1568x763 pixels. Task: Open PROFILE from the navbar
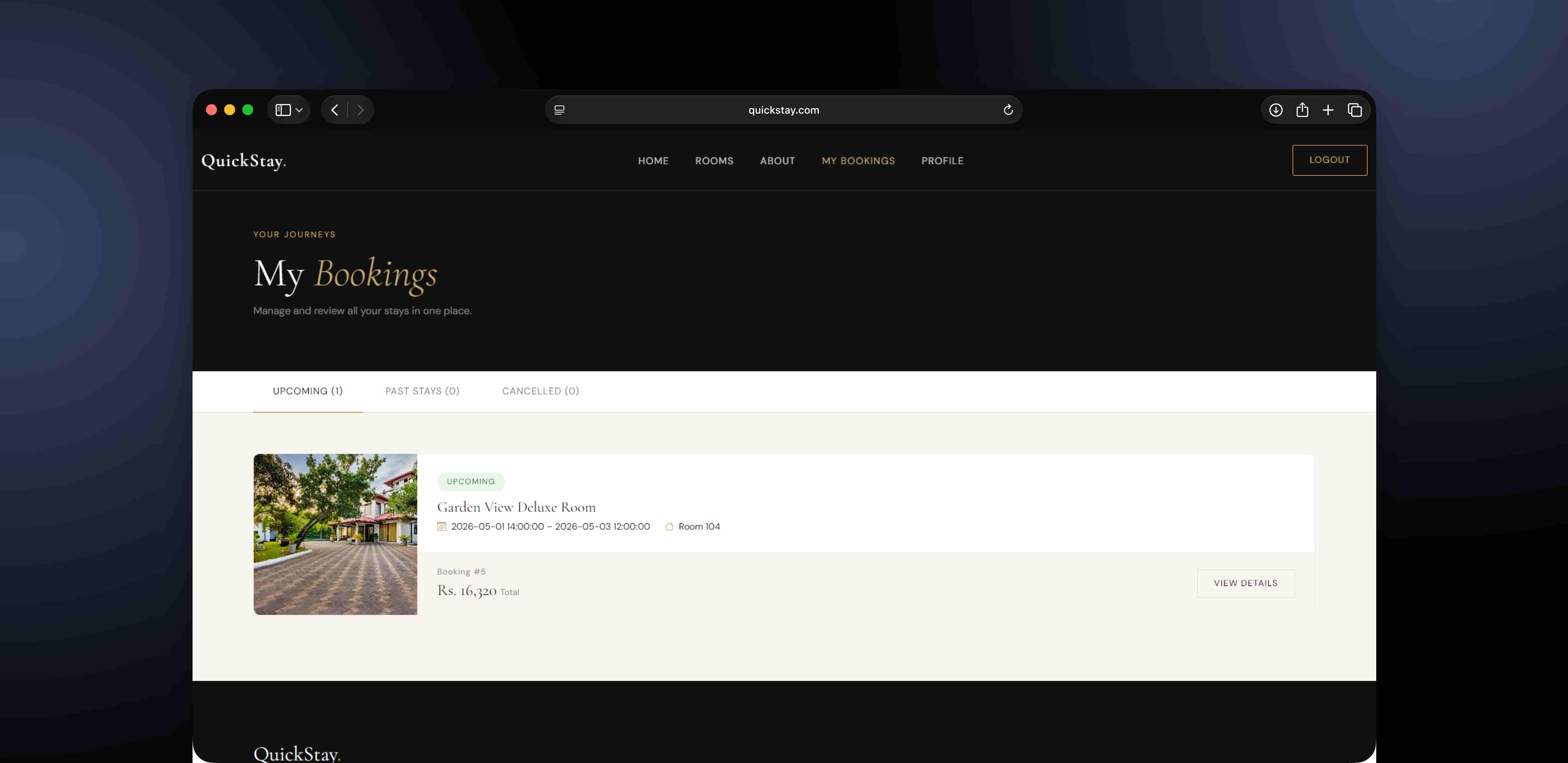coord(942,161)
